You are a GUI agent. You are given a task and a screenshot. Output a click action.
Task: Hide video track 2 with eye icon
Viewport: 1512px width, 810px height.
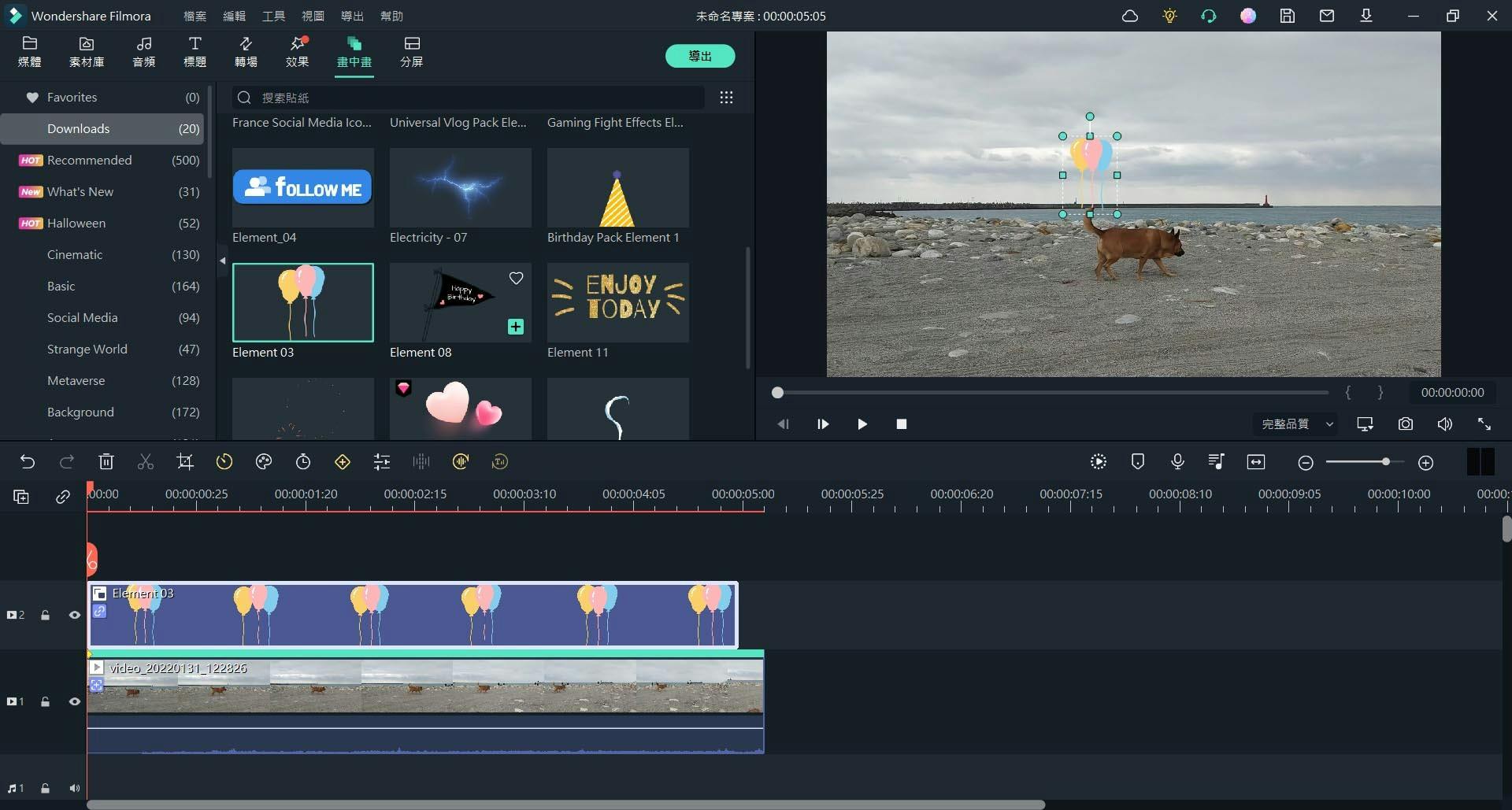pyautogui.click(x=75, y=616)
